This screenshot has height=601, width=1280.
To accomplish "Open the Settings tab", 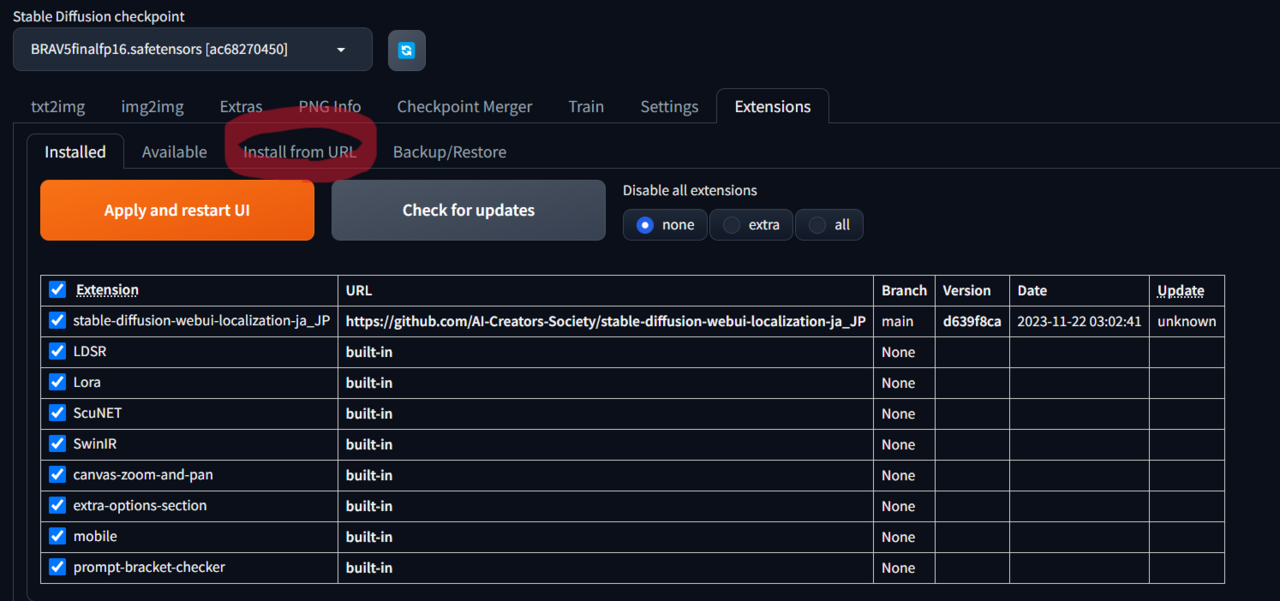I will coord(669,106).
